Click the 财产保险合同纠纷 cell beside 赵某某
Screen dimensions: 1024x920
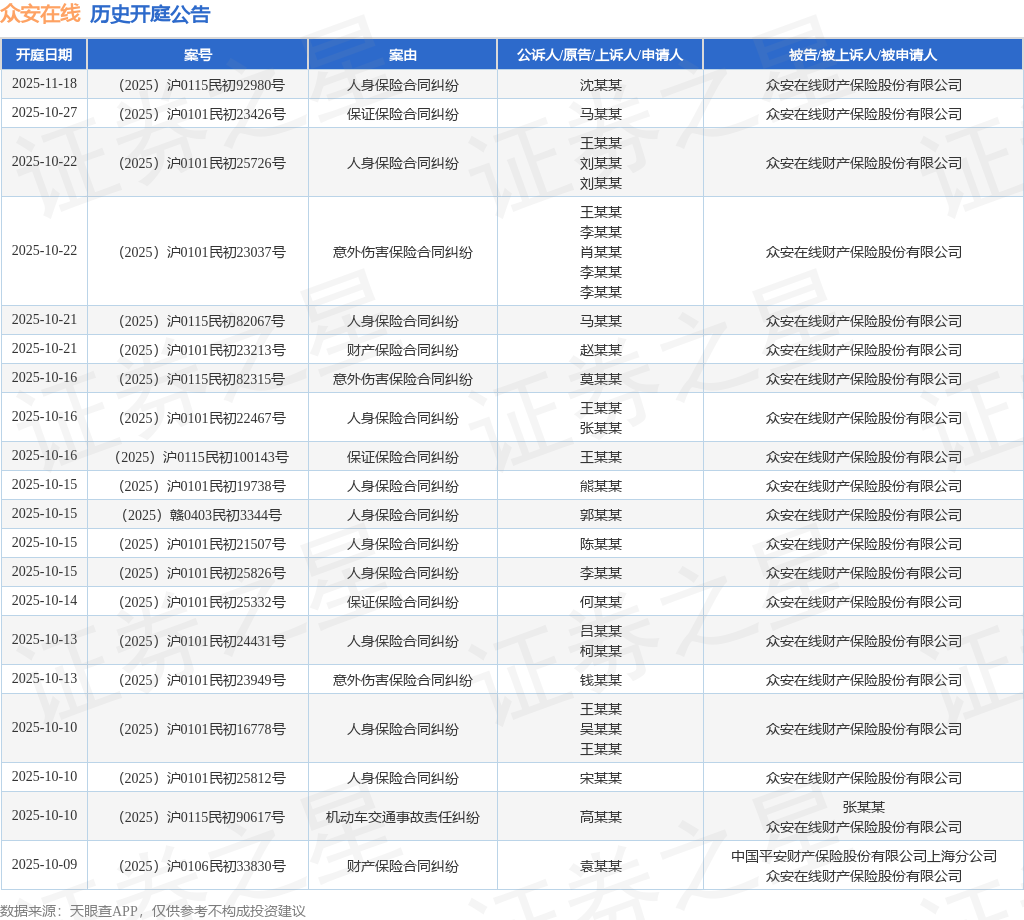[402, 349]
